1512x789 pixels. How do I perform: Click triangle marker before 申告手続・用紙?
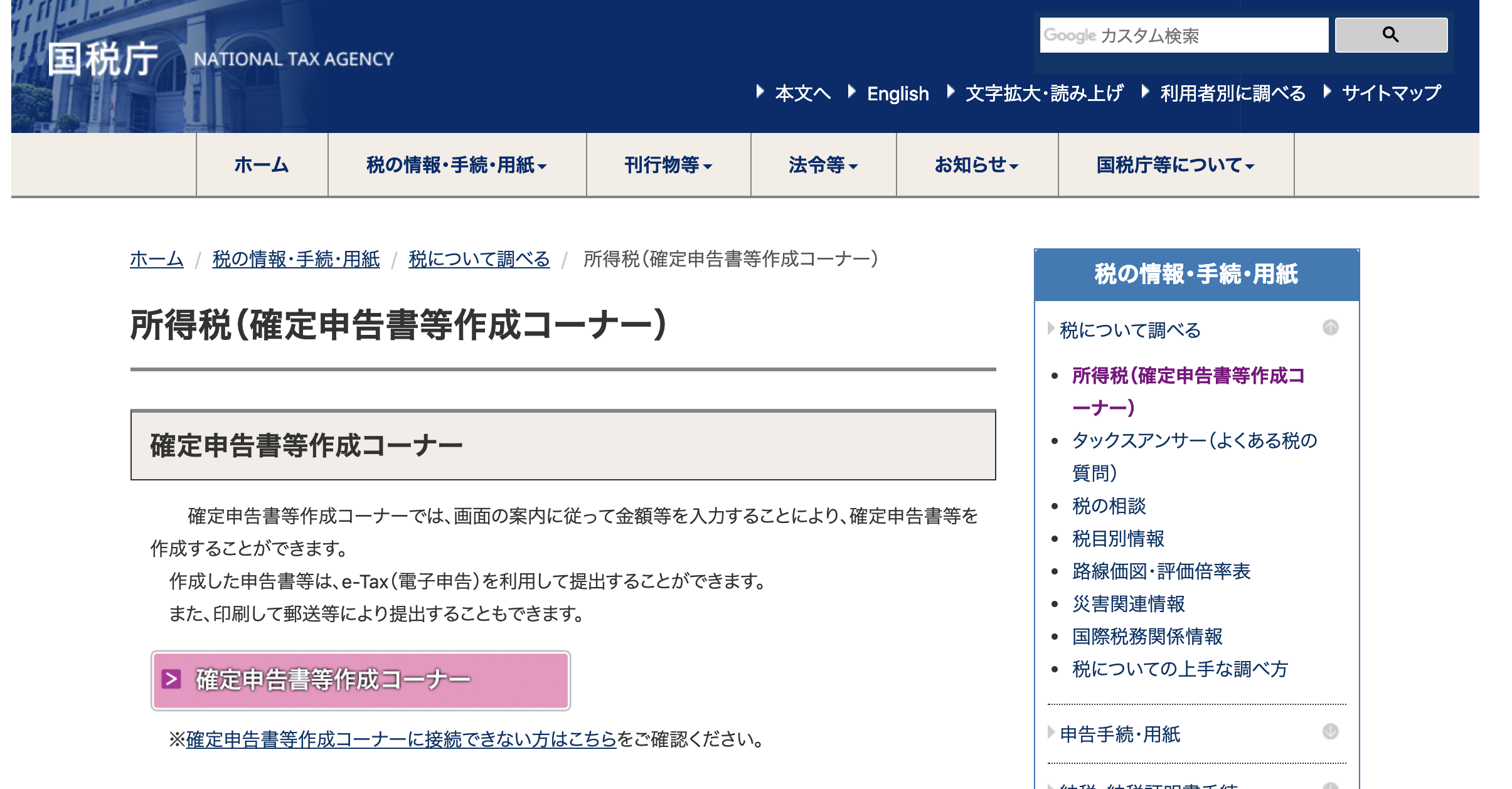pos(1051,732)
